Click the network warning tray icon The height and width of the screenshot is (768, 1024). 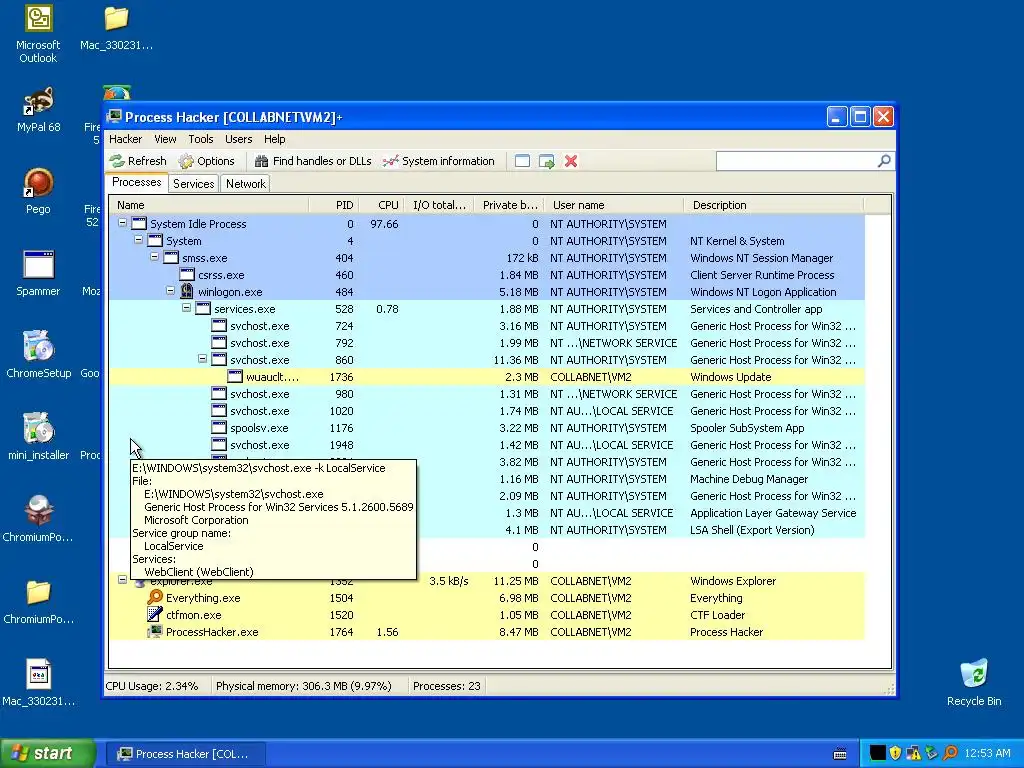coord(914,753)
